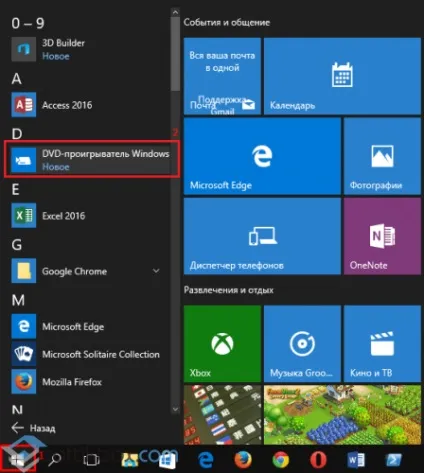Open the farm game tile
The width and height of the screenshot is (424, 473).
[x=342, y=415]
